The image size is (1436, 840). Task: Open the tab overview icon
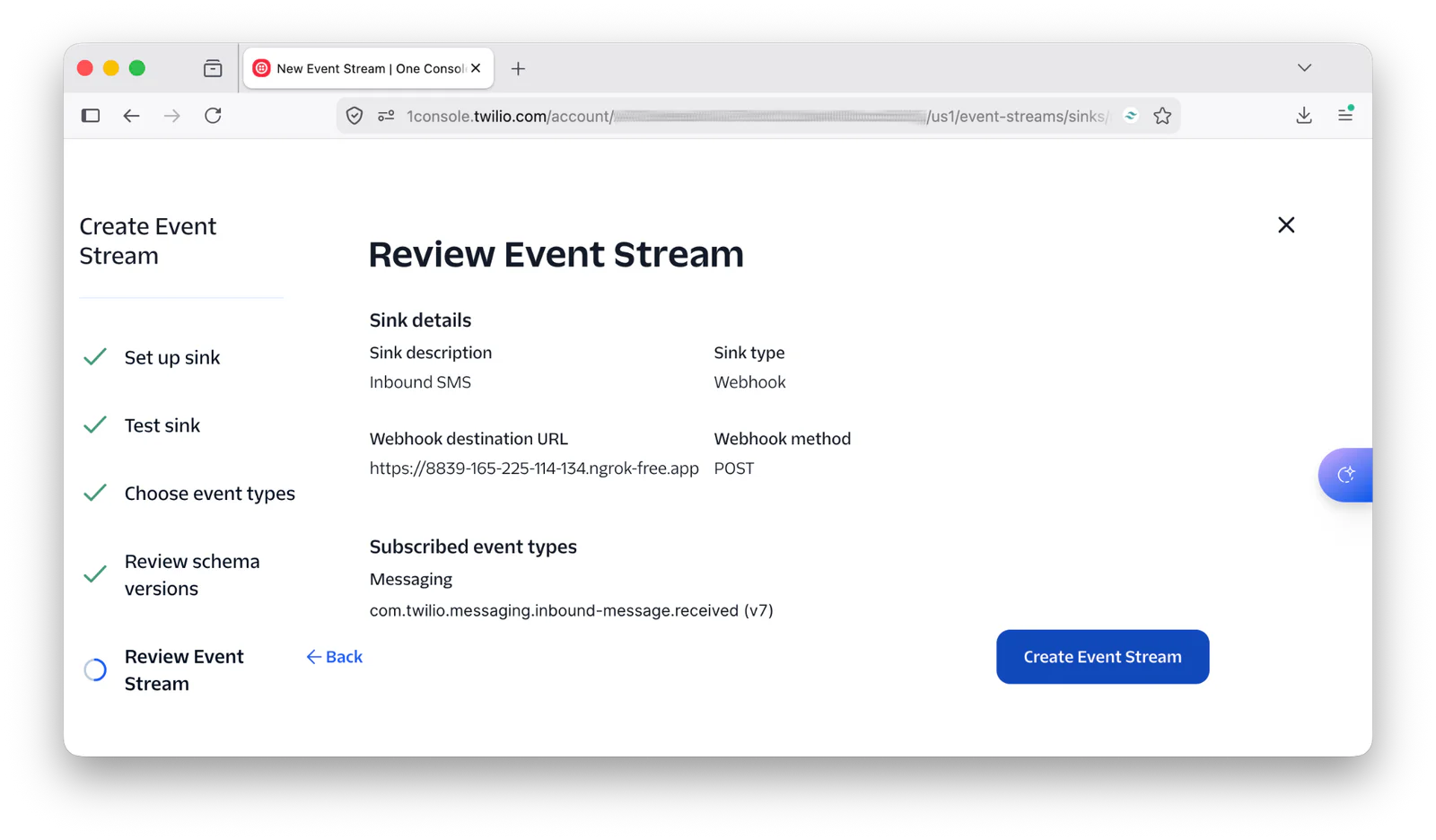(x=213, y=68)
